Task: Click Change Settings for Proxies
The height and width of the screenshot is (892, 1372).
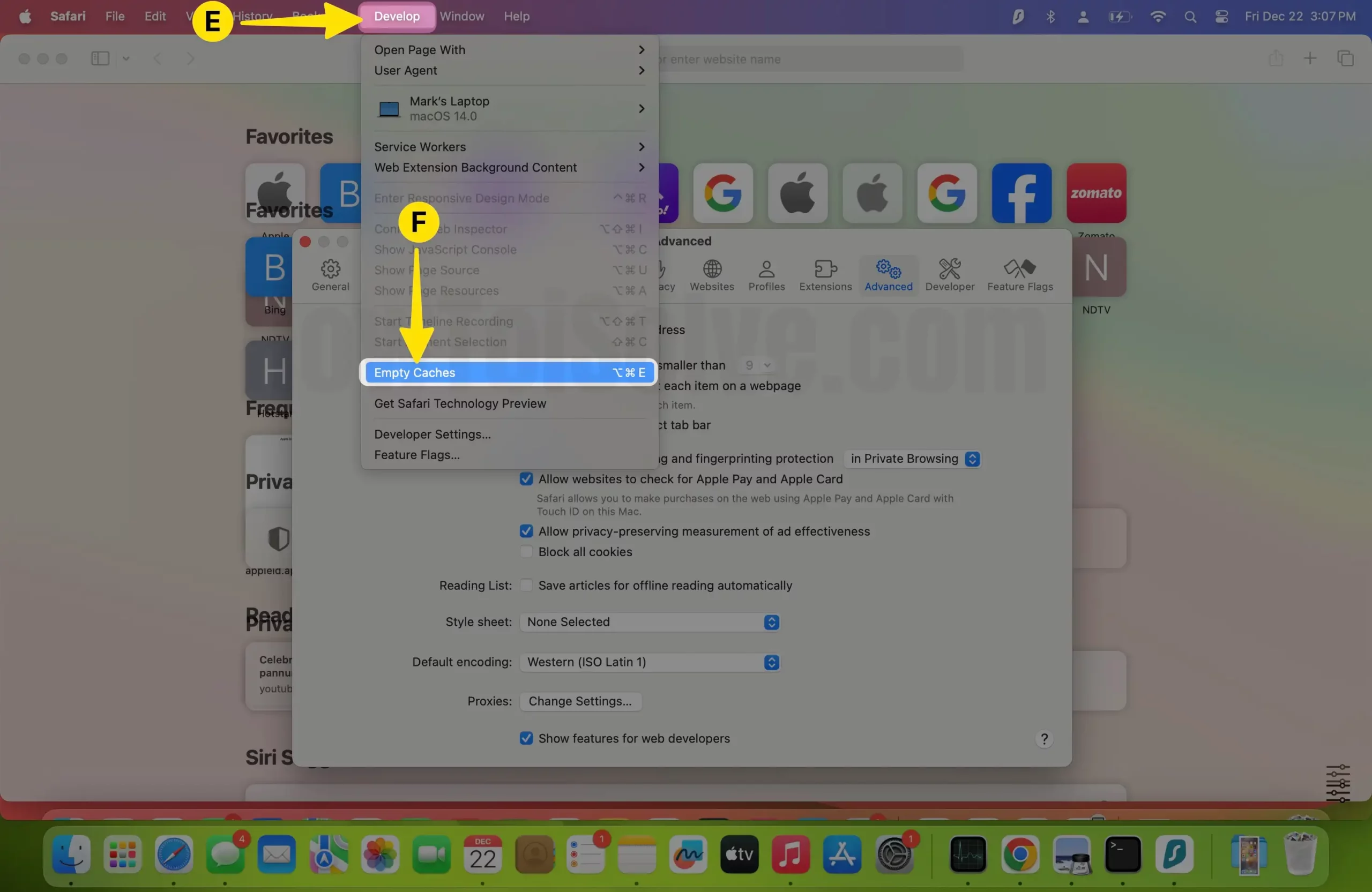Action: [579, 700]
